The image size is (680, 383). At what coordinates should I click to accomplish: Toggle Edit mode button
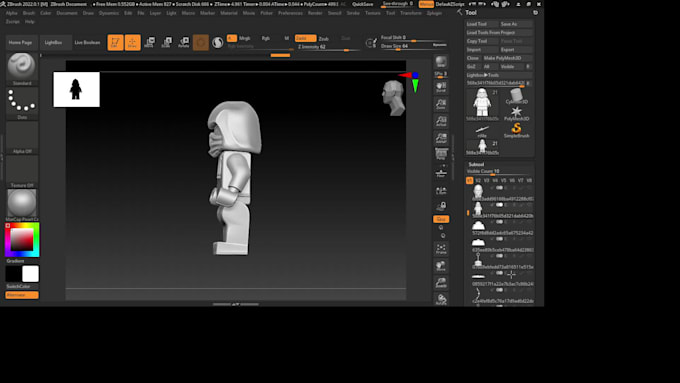[115, 43]
